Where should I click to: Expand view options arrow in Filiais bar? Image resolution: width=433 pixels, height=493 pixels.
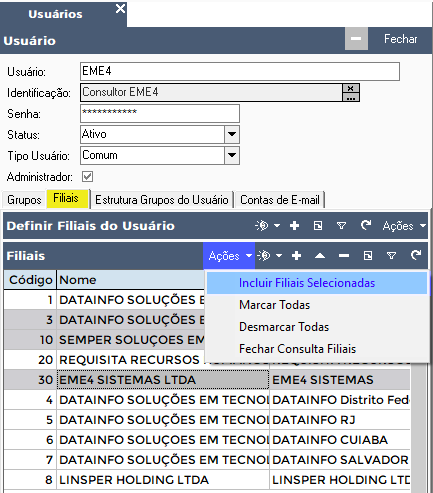coord(279,256)
